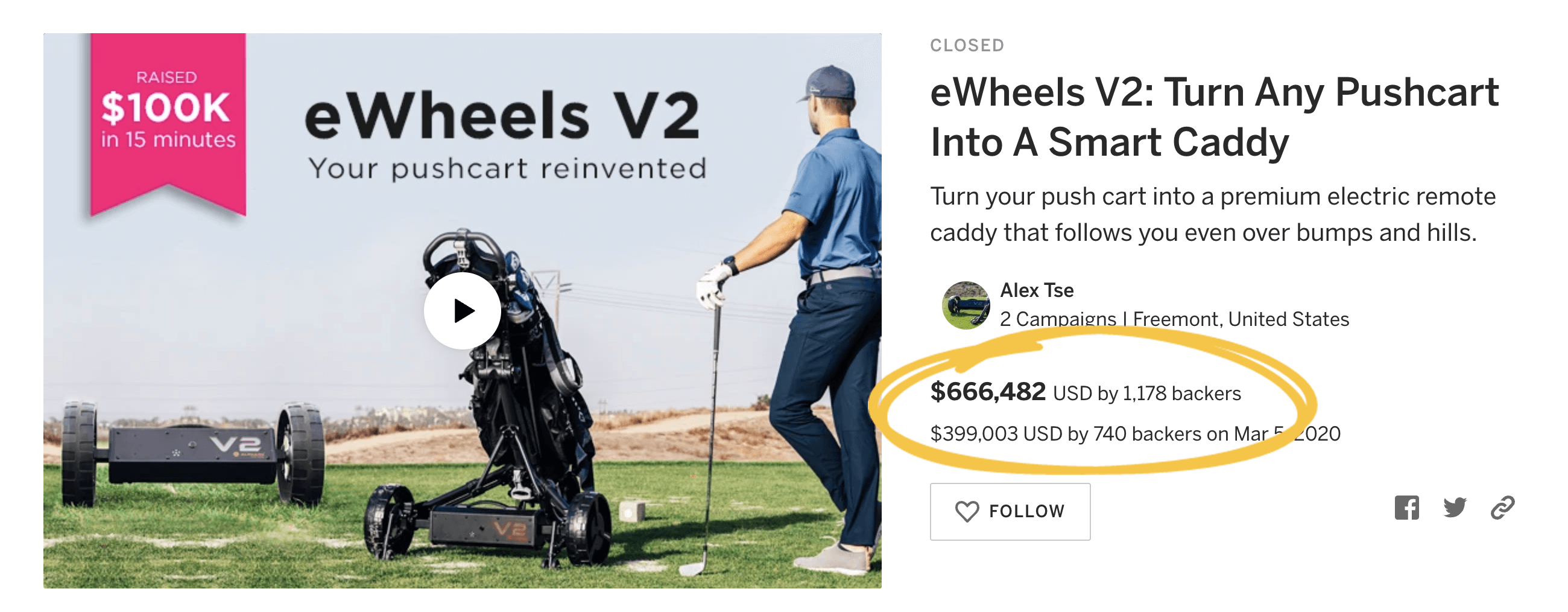Open Alex Tse's profile avatar
This screenshot has height=612, width=1568.
pos(966,305)
